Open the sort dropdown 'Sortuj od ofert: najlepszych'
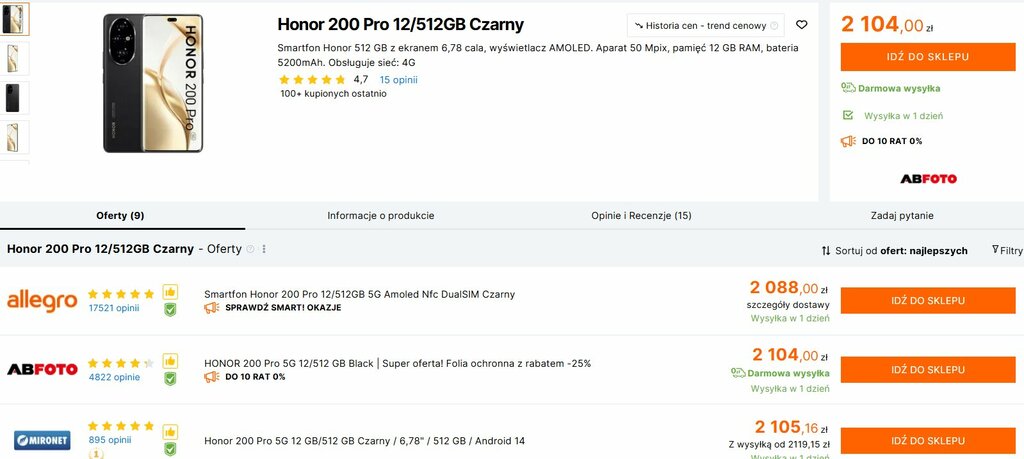This screenshot has width=1024, height=459. tap(894, 251)
